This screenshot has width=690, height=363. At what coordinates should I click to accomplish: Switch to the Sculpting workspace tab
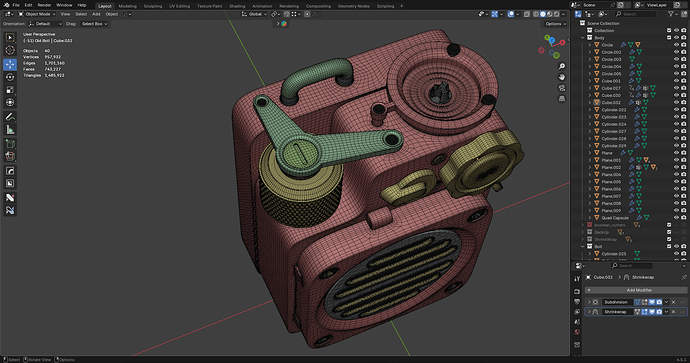(153, 6)
